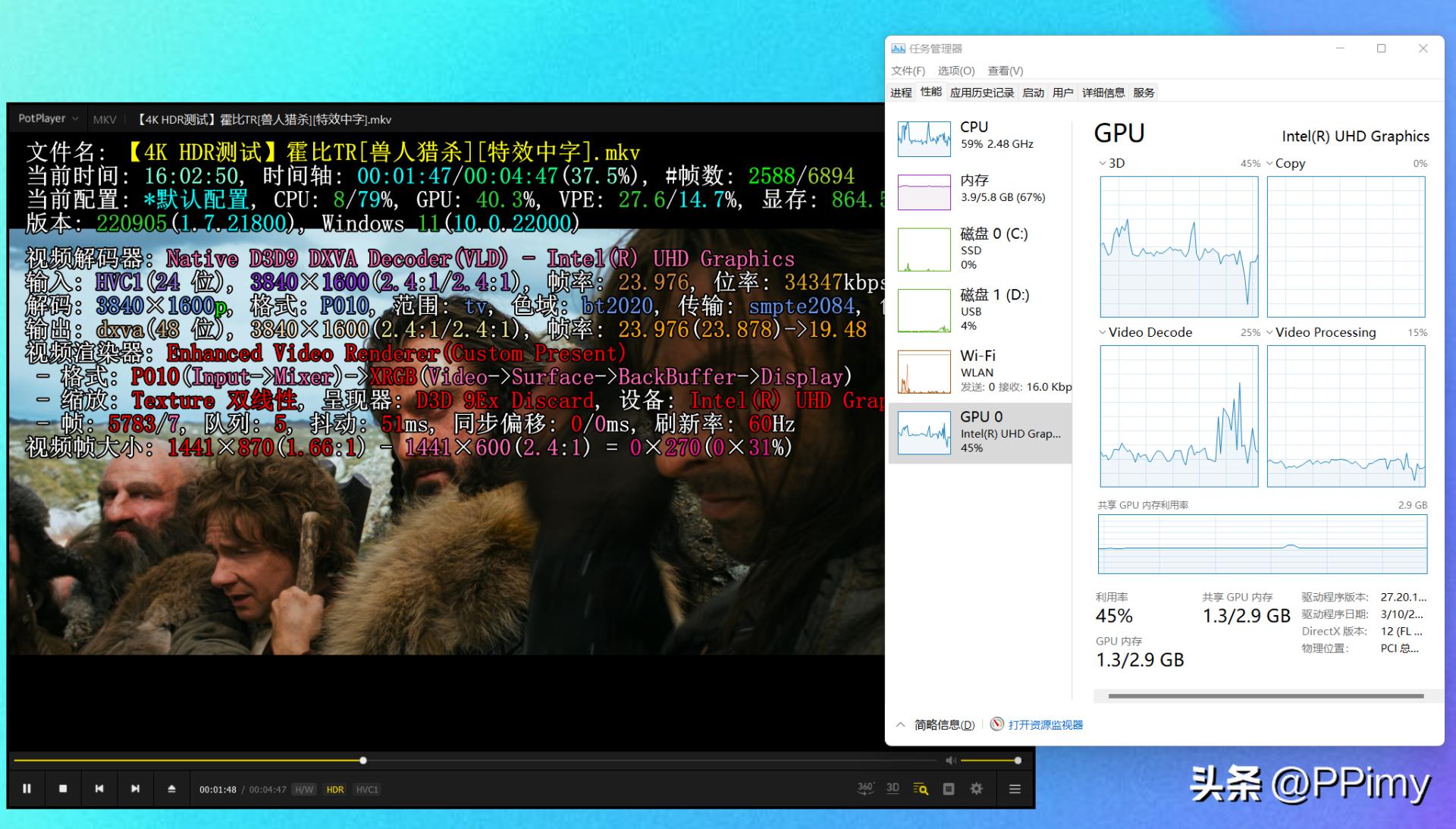
Task: Pause the video playback
Action: click(x=27, y=789)
